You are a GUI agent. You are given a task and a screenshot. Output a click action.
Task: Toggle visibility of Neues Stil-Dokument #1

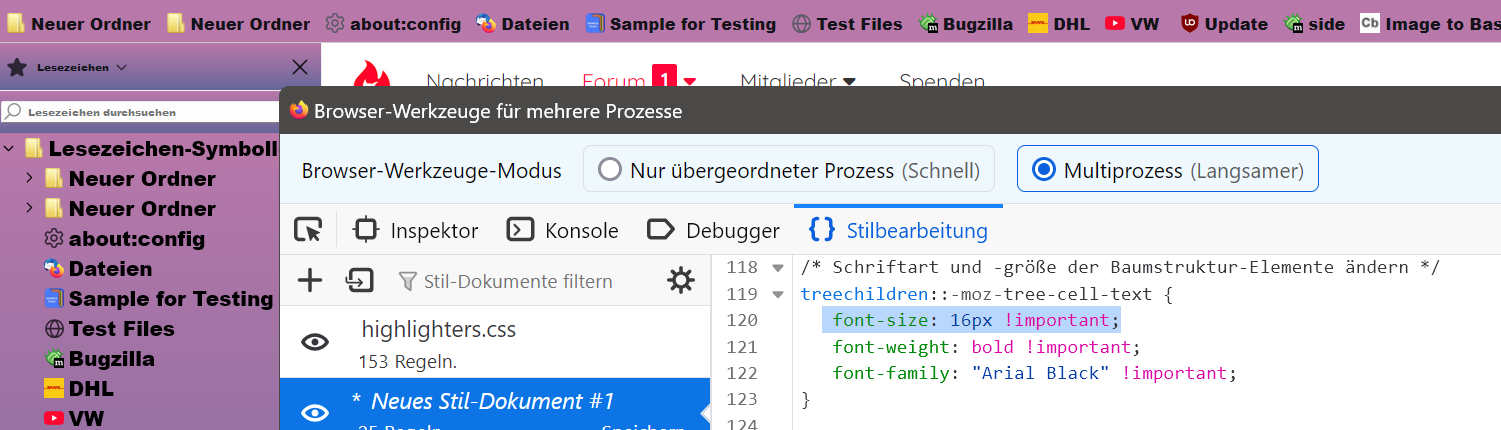(315, 413)
